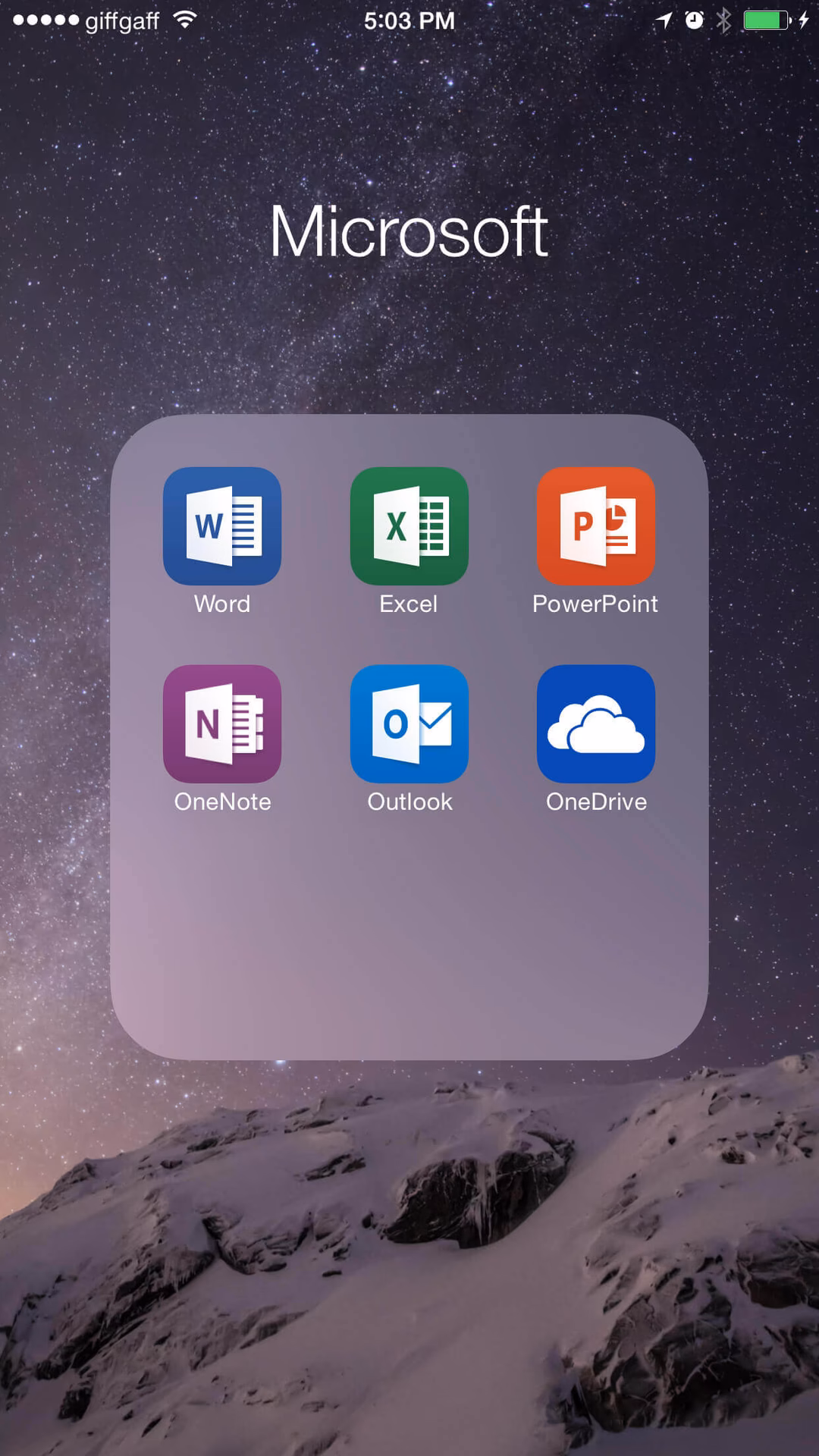Open the PowerPoint app icon

596,526
